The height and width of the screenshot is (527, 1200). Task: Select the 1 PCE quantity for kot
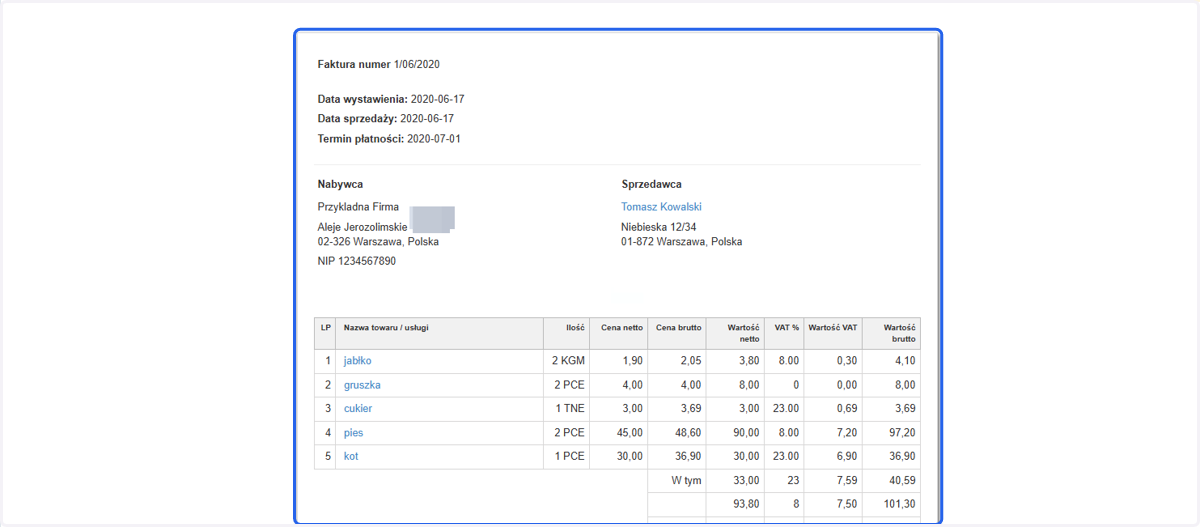click(x=569, y=457)
